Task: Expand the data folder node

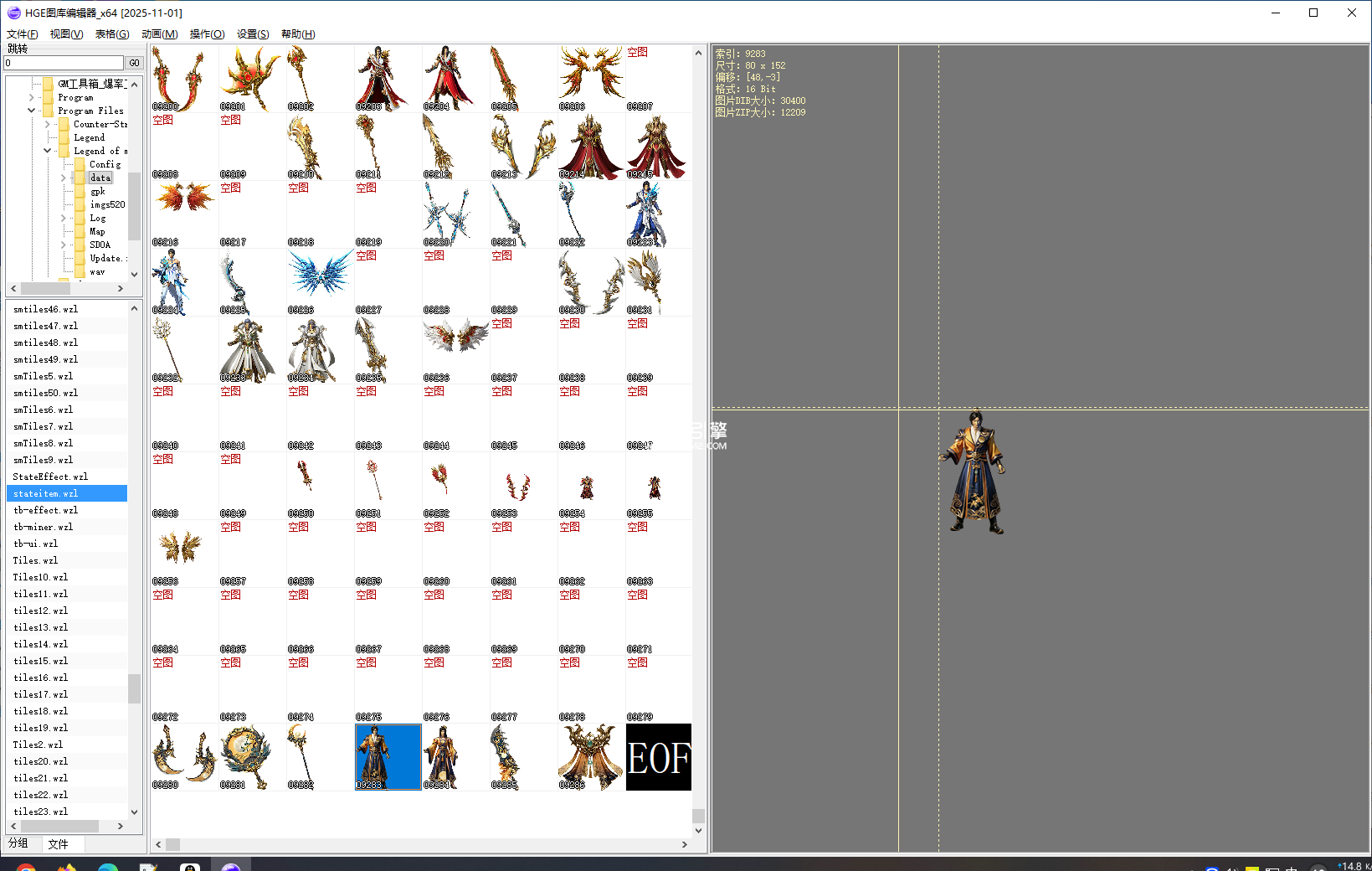Action: click(x=64, y=178)
